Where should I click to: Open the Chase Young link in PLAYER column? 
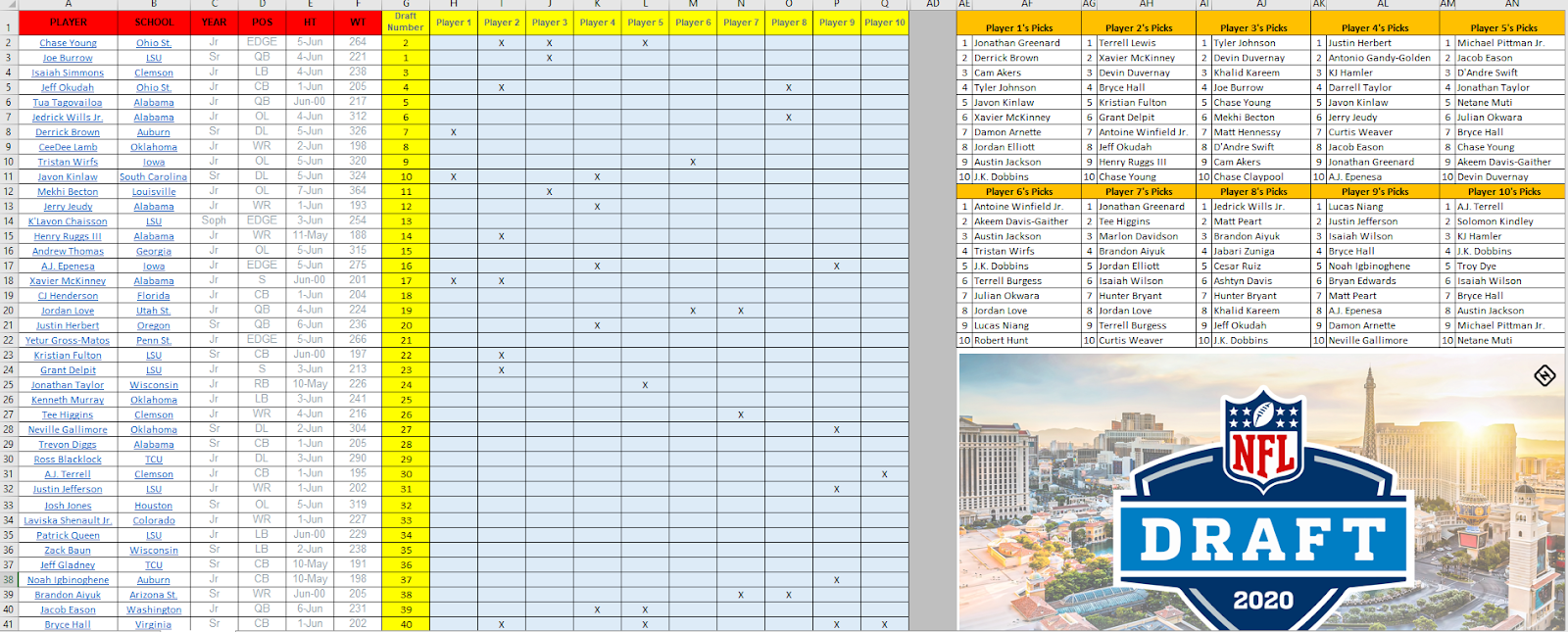click(x=68, y=43)
